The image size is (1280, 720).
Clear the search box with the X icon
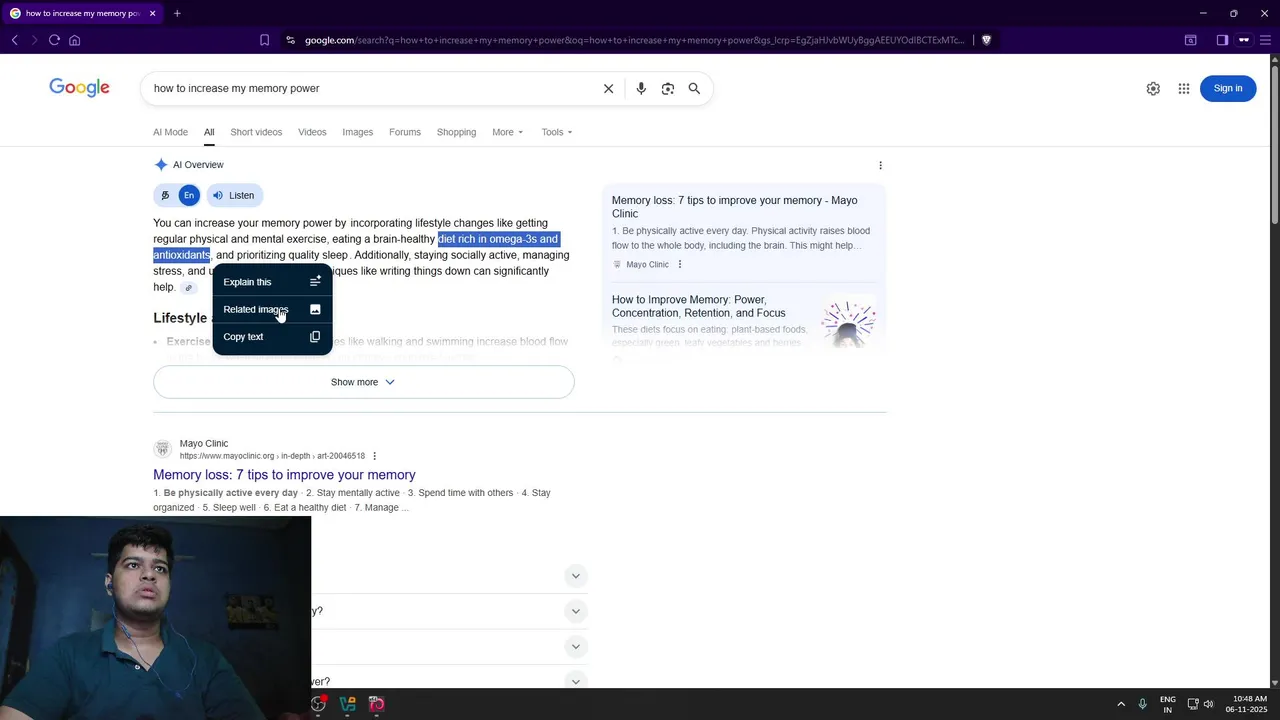(x=608, y=88)
